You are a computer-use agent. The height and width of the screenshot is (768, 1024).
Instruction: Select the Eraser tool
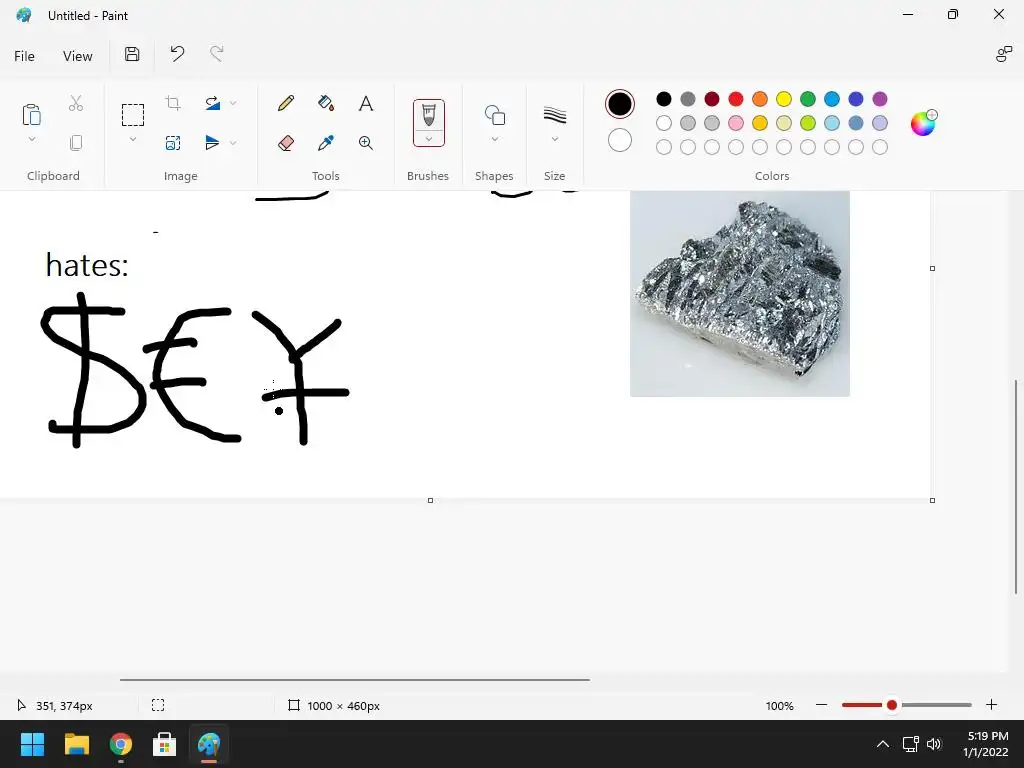[x=285, y=143]
